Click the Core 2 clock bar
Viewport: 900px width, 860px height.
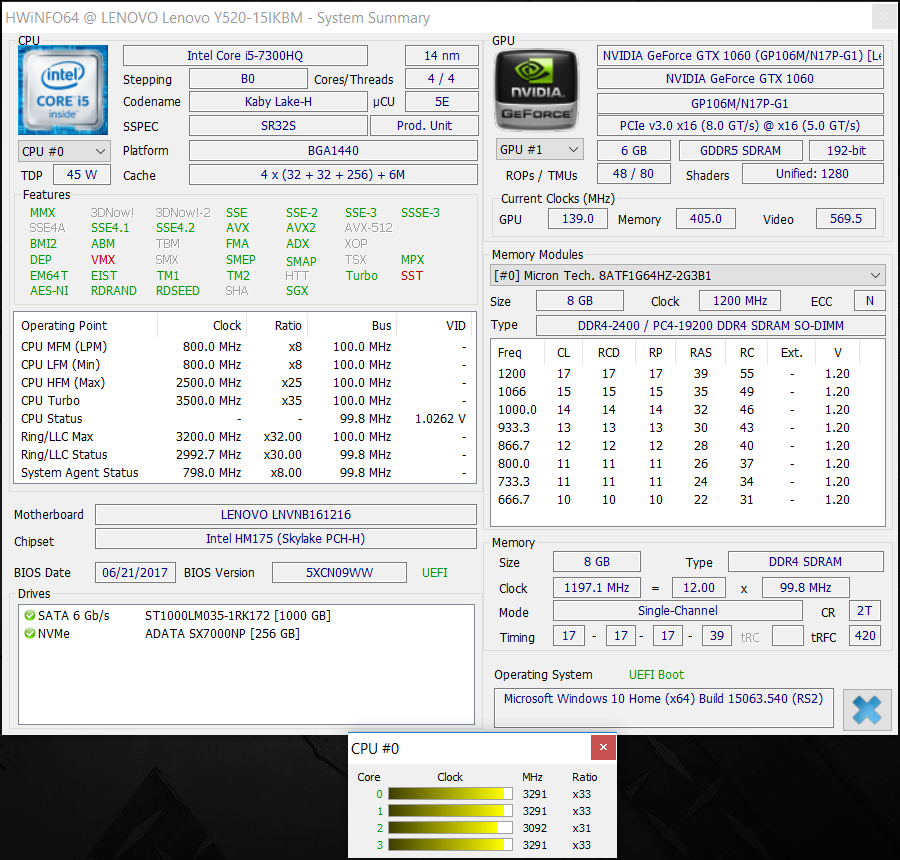450,828
